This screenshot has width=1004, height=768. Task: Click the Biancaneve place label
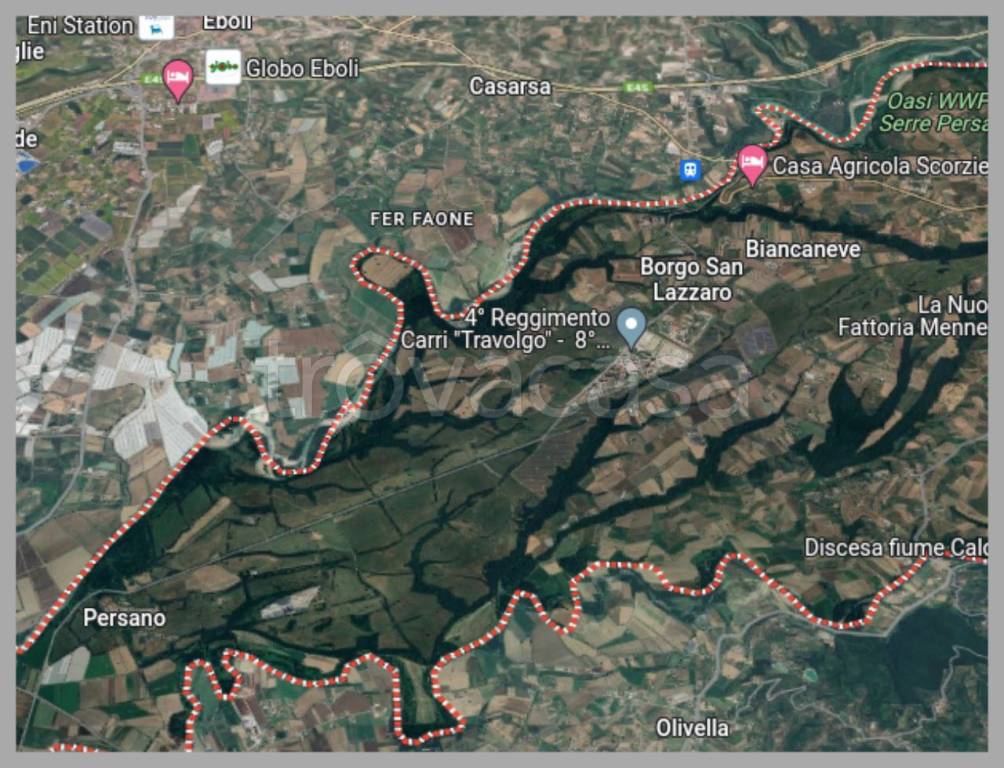click(803, 249)
